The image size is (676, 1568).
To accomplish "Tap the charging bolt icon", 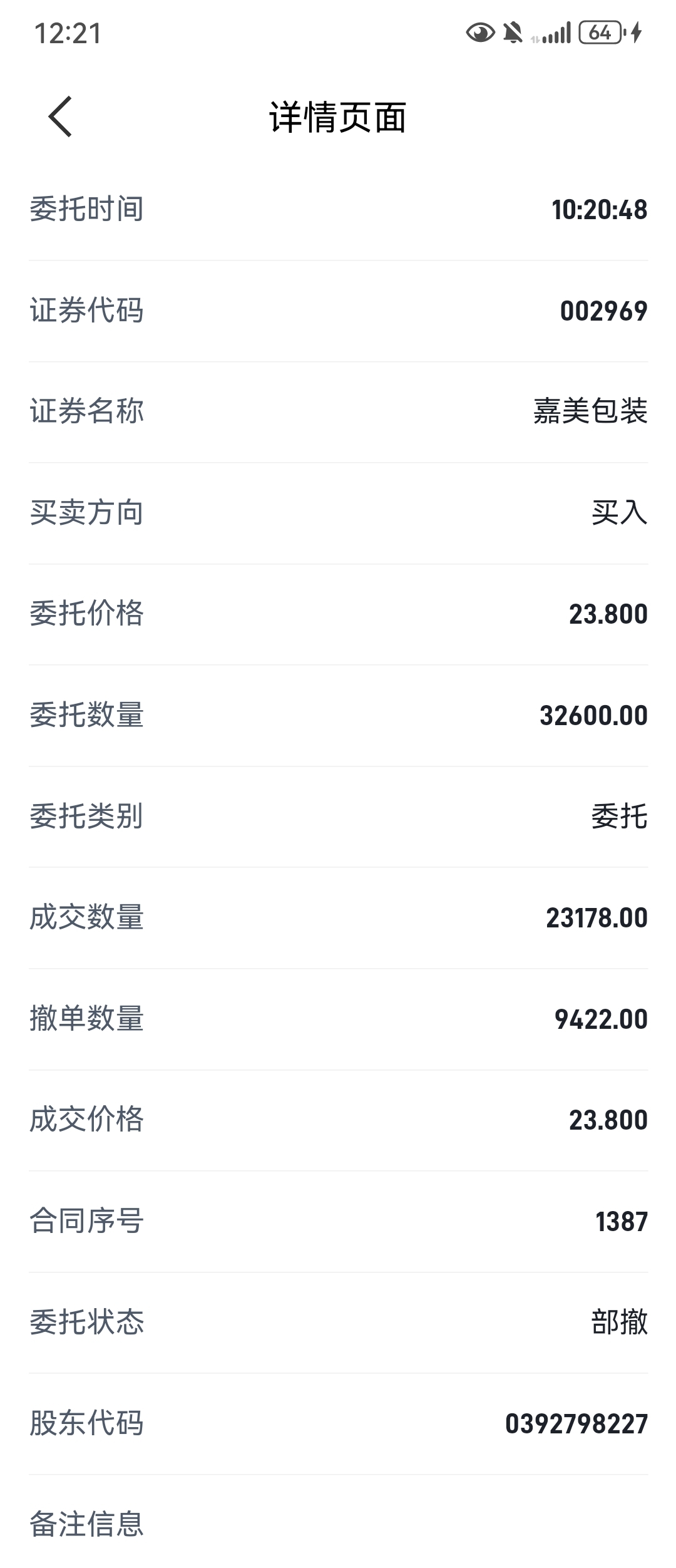I will coord(637,33).
